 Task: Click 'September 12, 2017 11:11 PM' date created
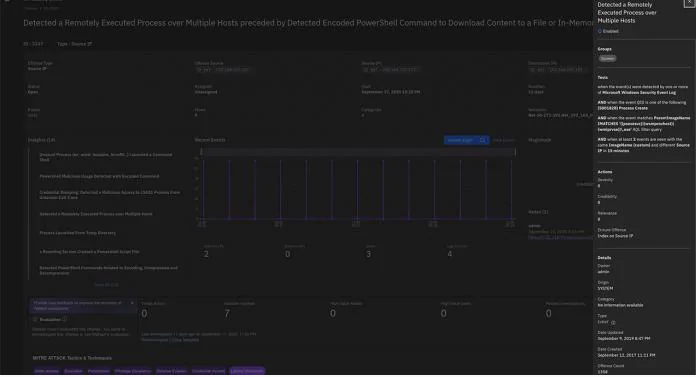626,356
